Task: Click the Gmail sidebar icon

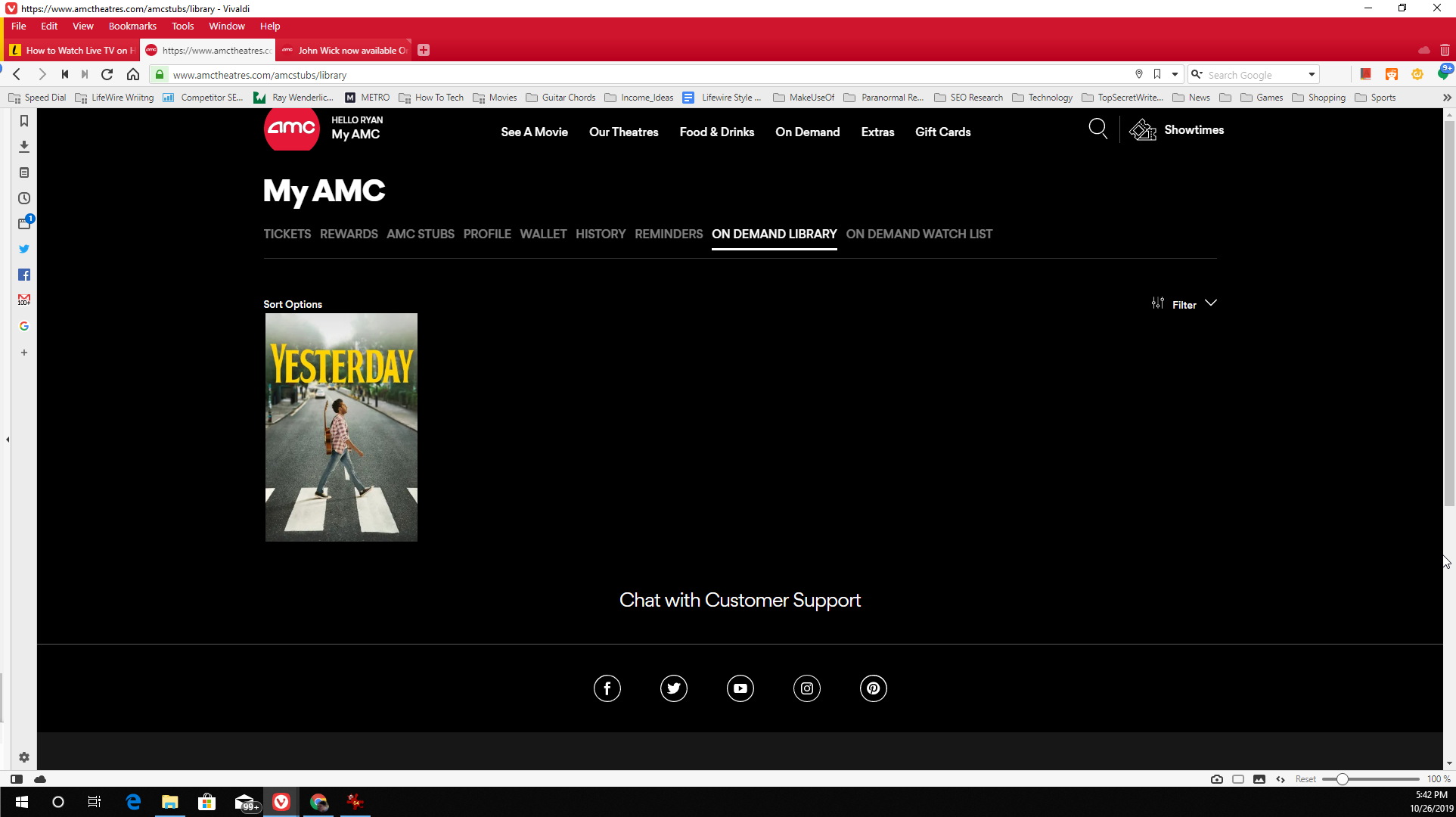Action: [x=24, y=300]
